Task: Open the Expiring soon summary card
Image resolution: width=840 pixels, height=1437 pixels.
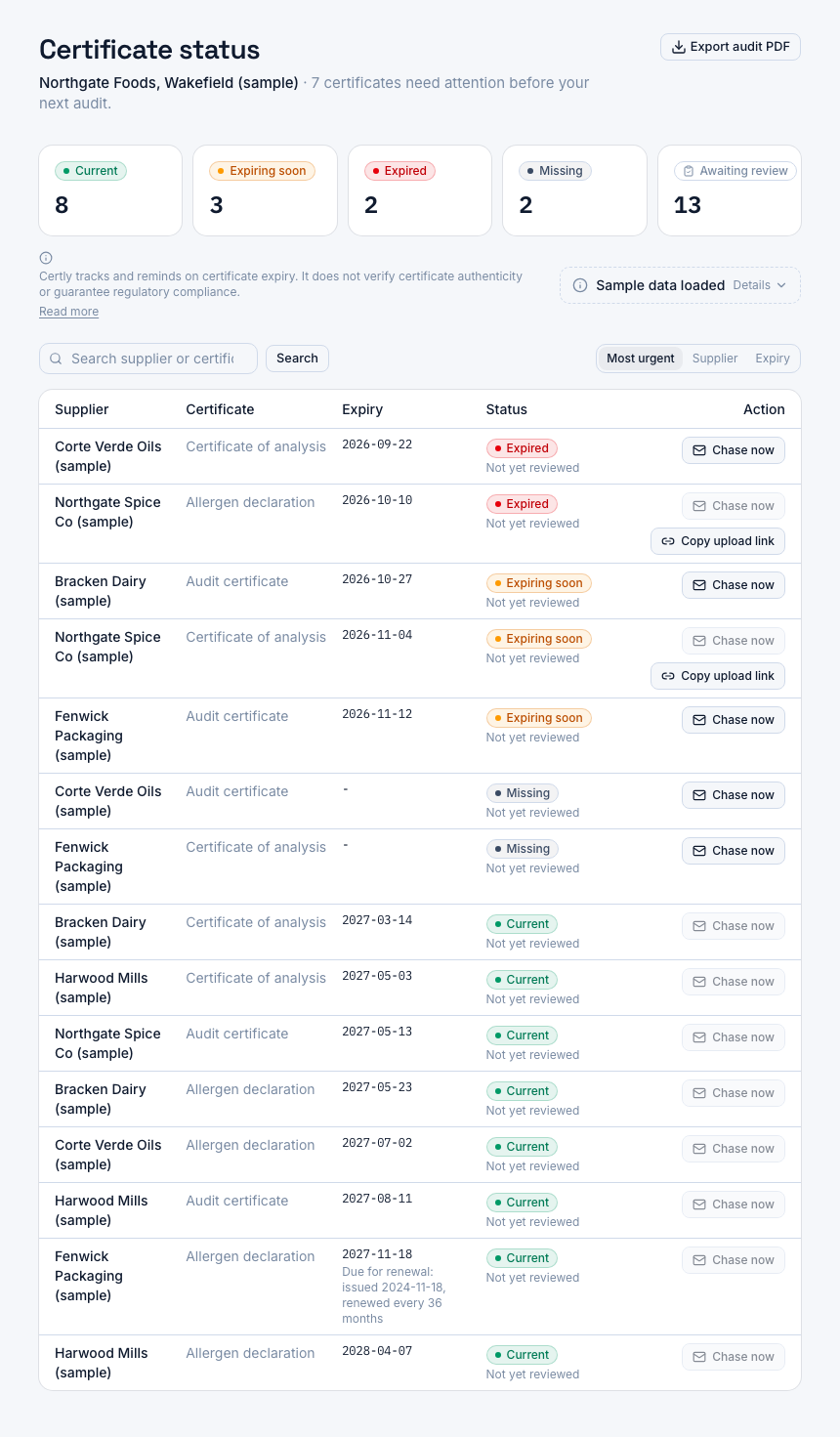Action: [x=265, y=190]
